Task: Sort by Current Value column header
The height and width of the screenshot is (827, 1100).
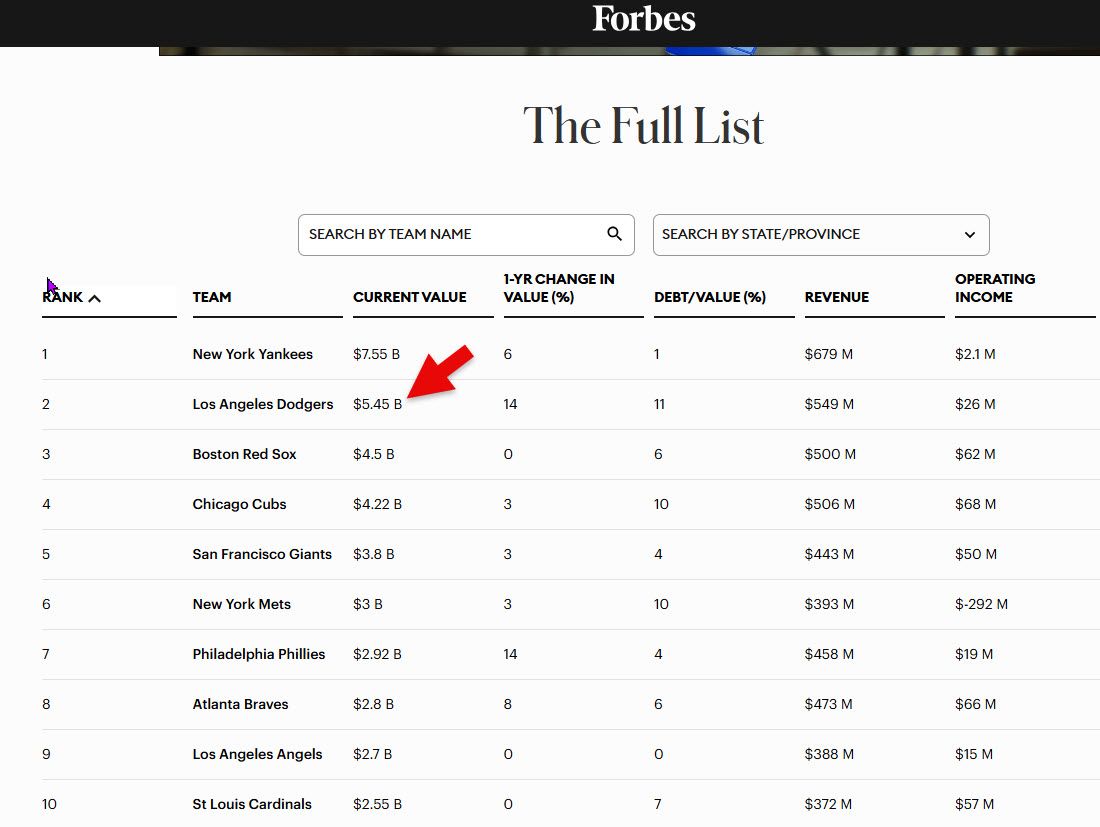Action: click(x=410, y=297)
